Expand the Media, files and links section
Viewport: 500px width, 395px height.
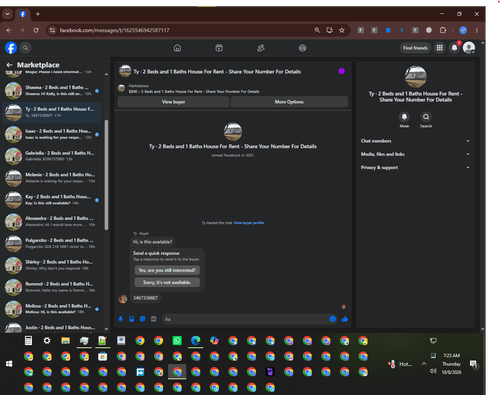coord(415,154)
